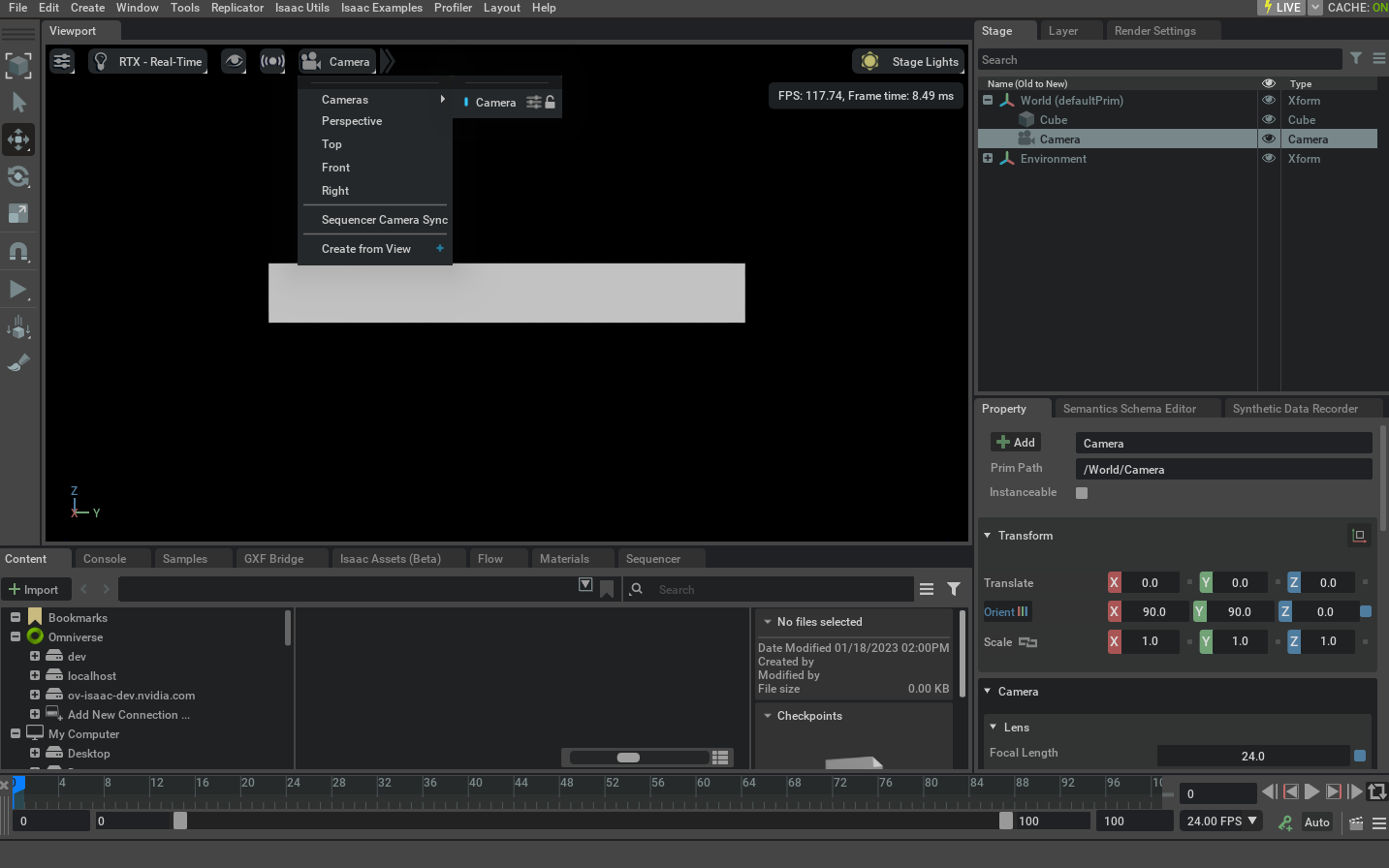Image resolution: width=1389 pixels, height=868 pixels.
Task: Toggle the Instanceable checkbox
Action: [x=1082, y=493]
